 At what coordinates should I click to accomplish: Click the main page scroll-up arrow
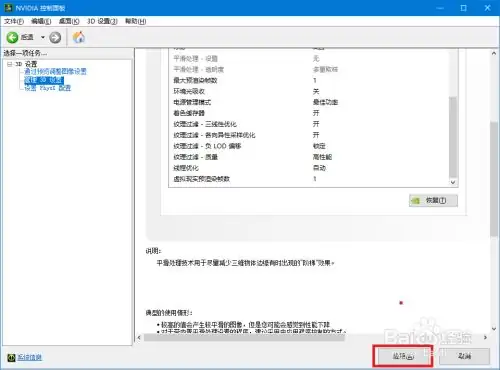[x=494, y=53]
